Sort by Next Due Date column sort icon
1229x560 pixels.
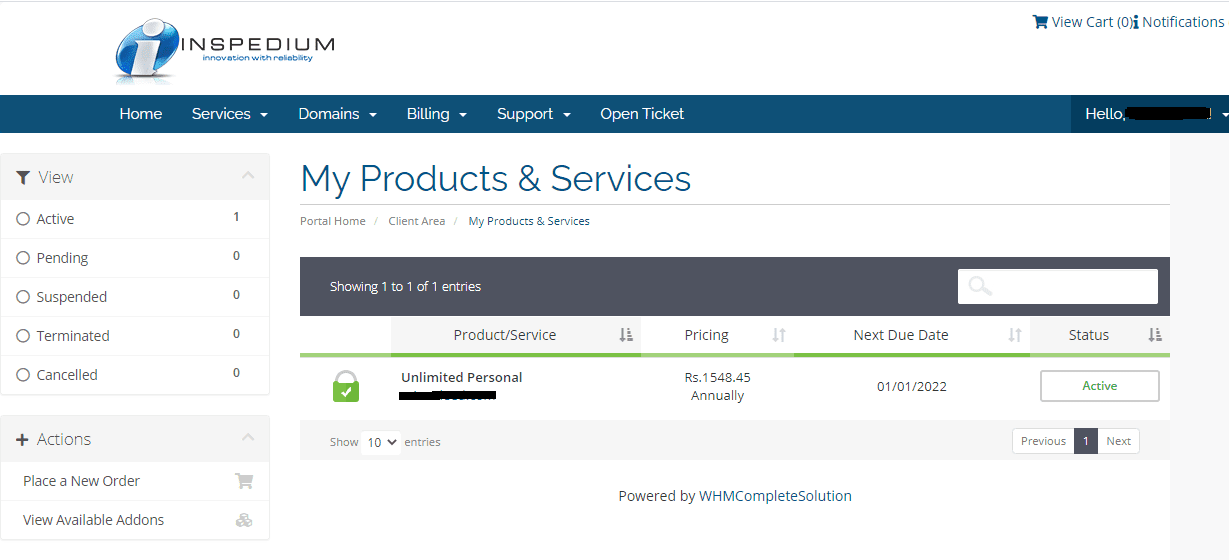pyautogui.click(x=1015, y=335)
